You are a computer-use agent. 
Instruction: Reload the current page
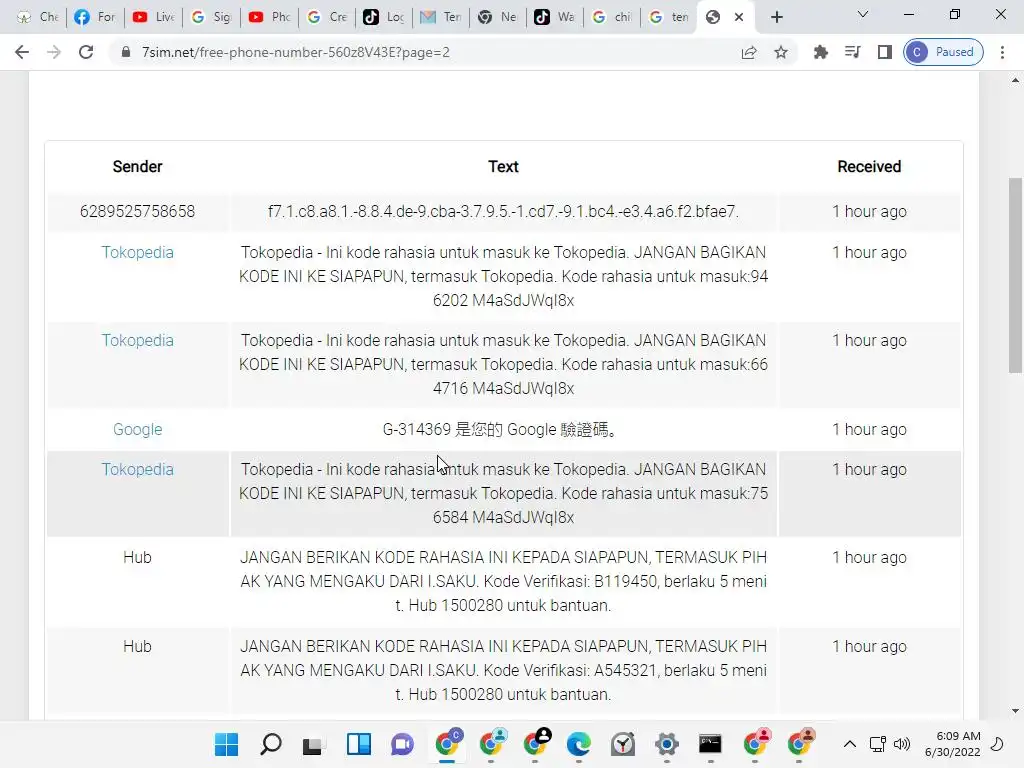[86, 52]
